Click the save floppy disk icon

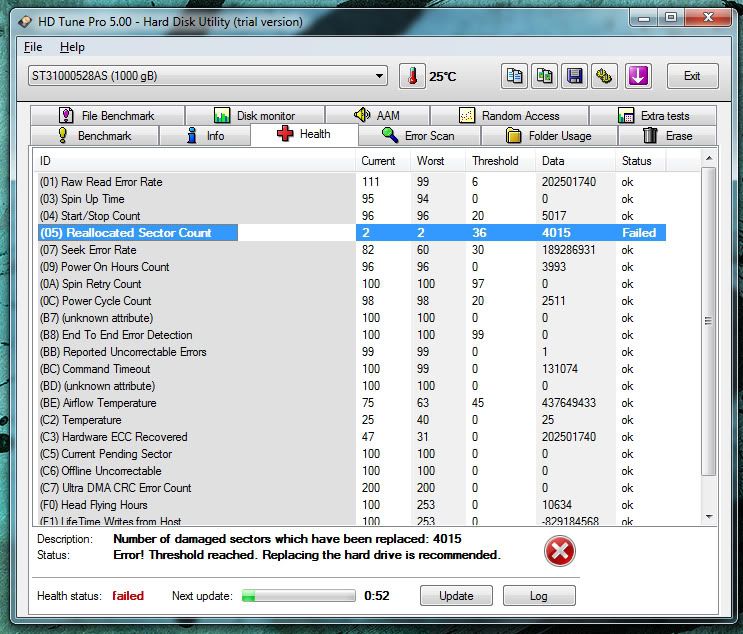(574, 76)
